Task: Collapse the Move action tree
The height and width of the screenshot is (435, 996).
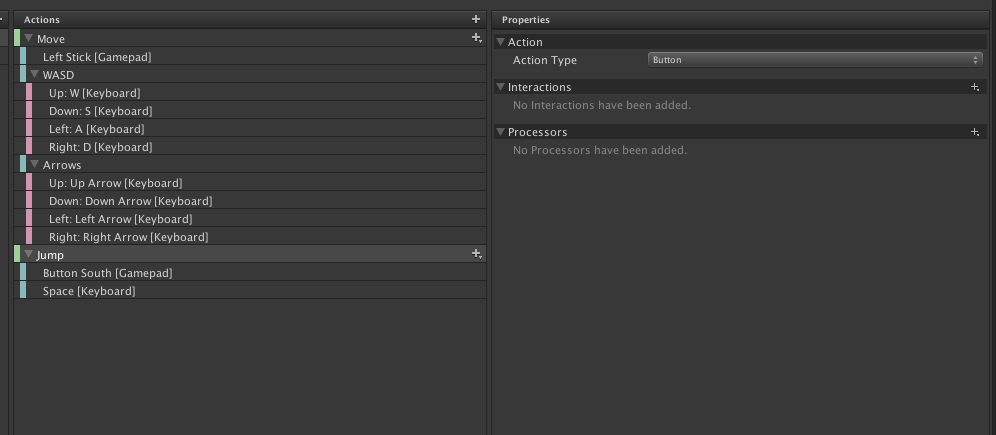Action: tap(29, 39)
